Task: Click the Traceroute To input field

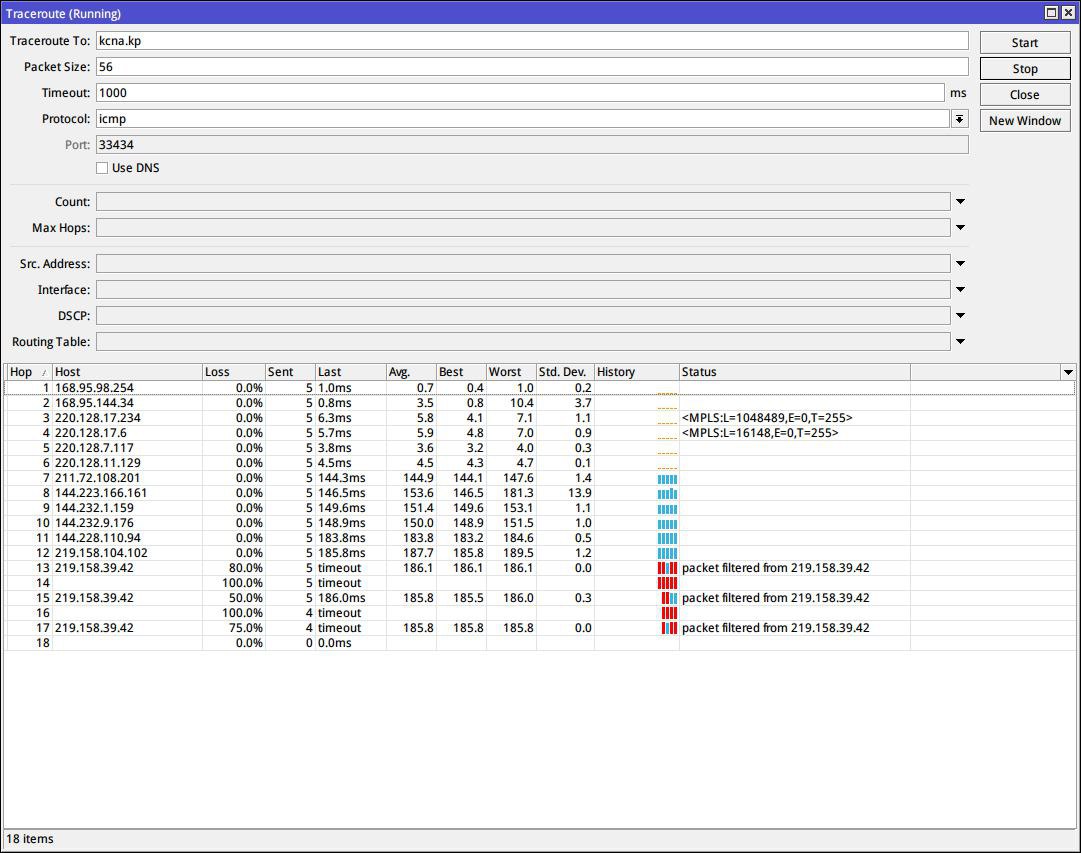Action: tap(532, 41)
